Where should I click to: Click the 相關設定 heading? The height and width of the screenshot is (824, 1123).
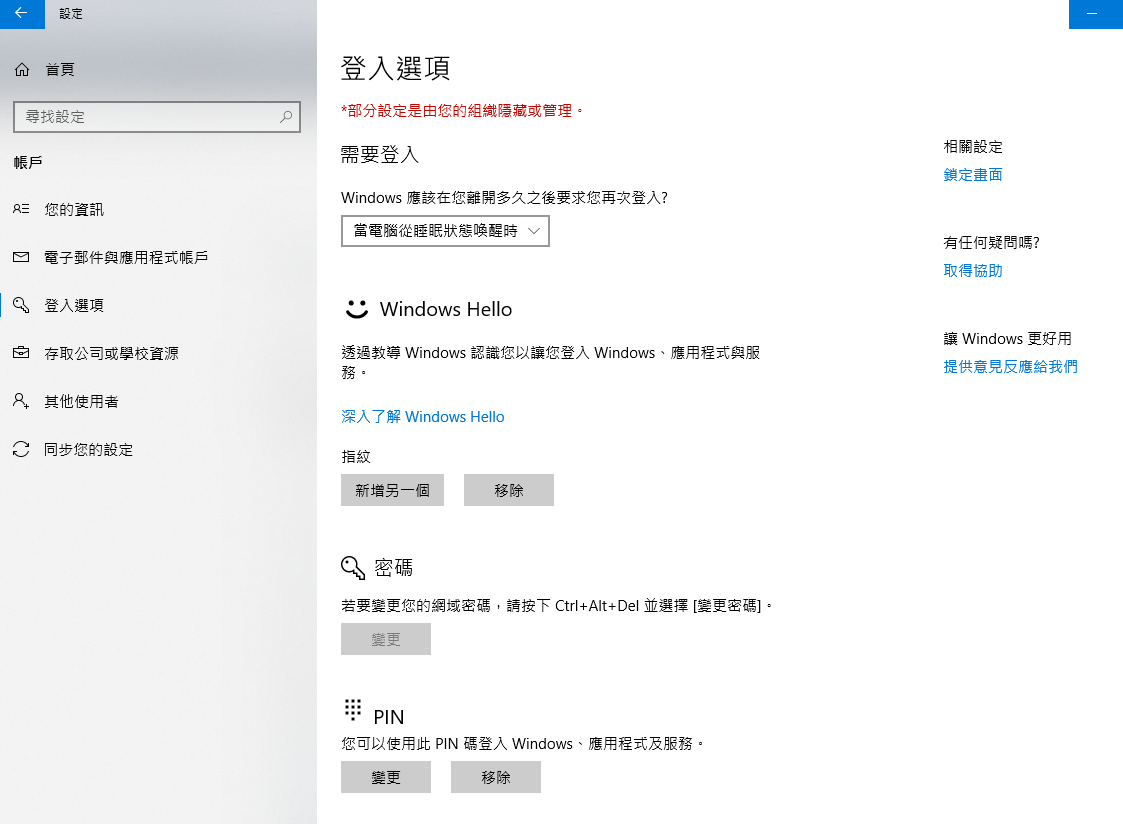973,147
